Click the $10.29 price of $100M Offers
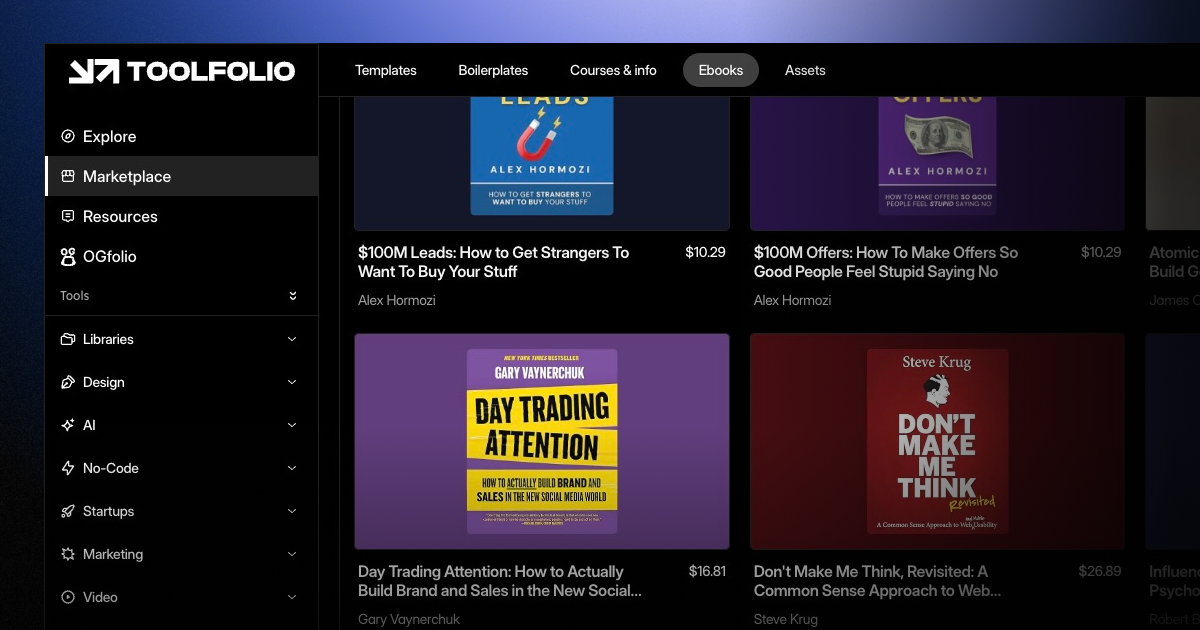Image resolution: width=1200 pixels, height=630 pixels. click(1101, 252)
